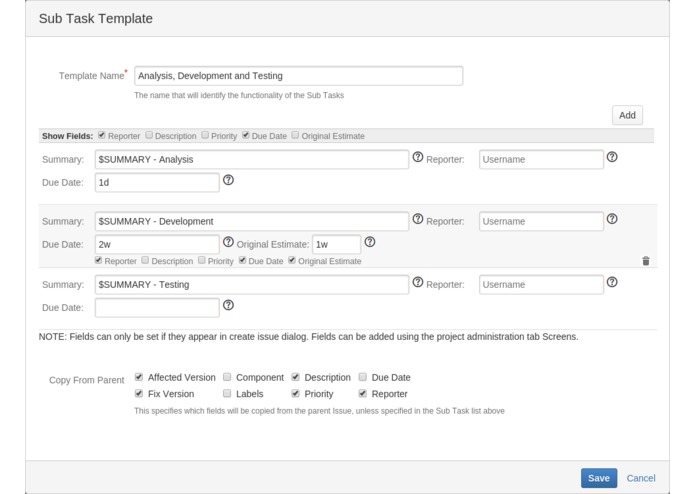Open help icon next to 1d due date
Screen dimensions: 695x494
[228, 180]
